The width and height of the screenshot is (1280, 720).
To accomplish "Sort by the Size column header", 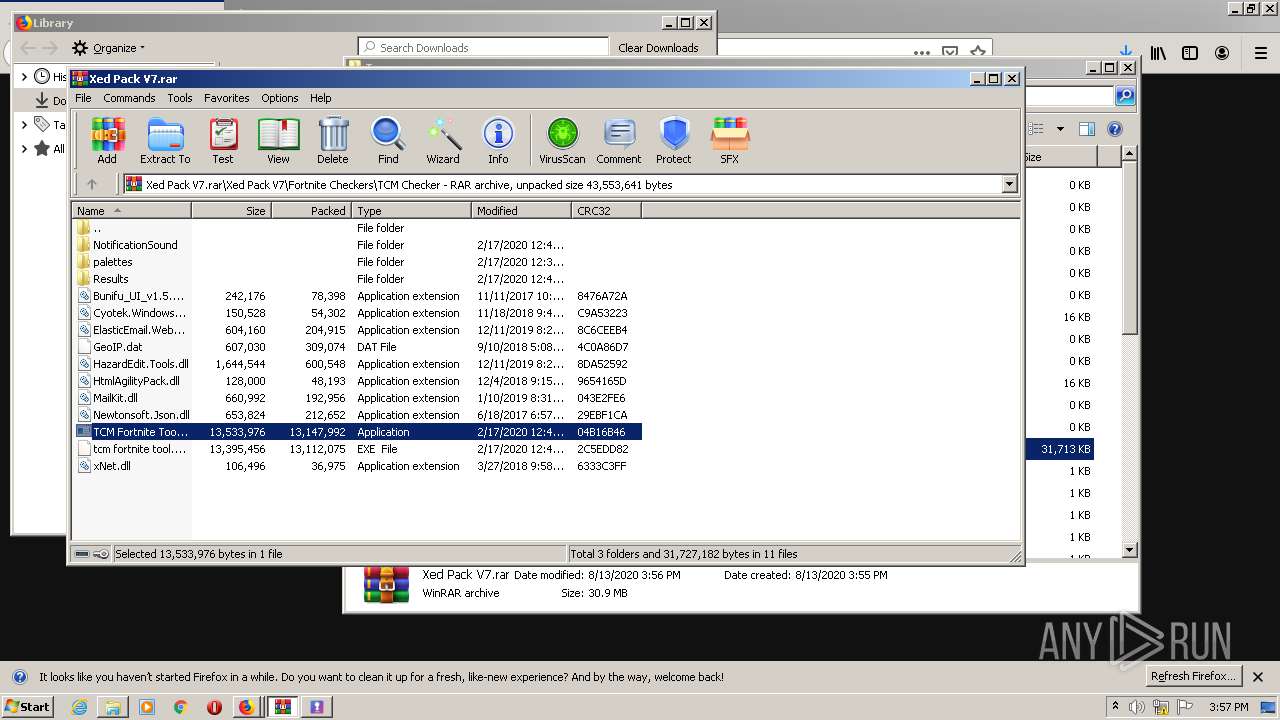I will pos(231,211).
